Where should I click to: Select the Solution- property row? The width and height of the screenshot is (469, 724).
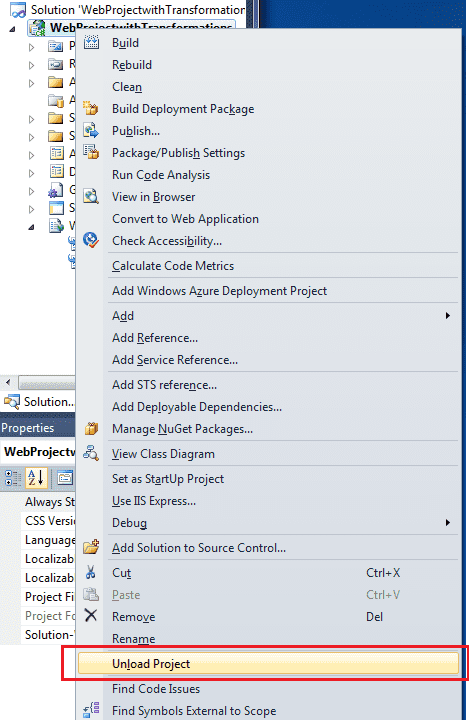pos(37,634)
